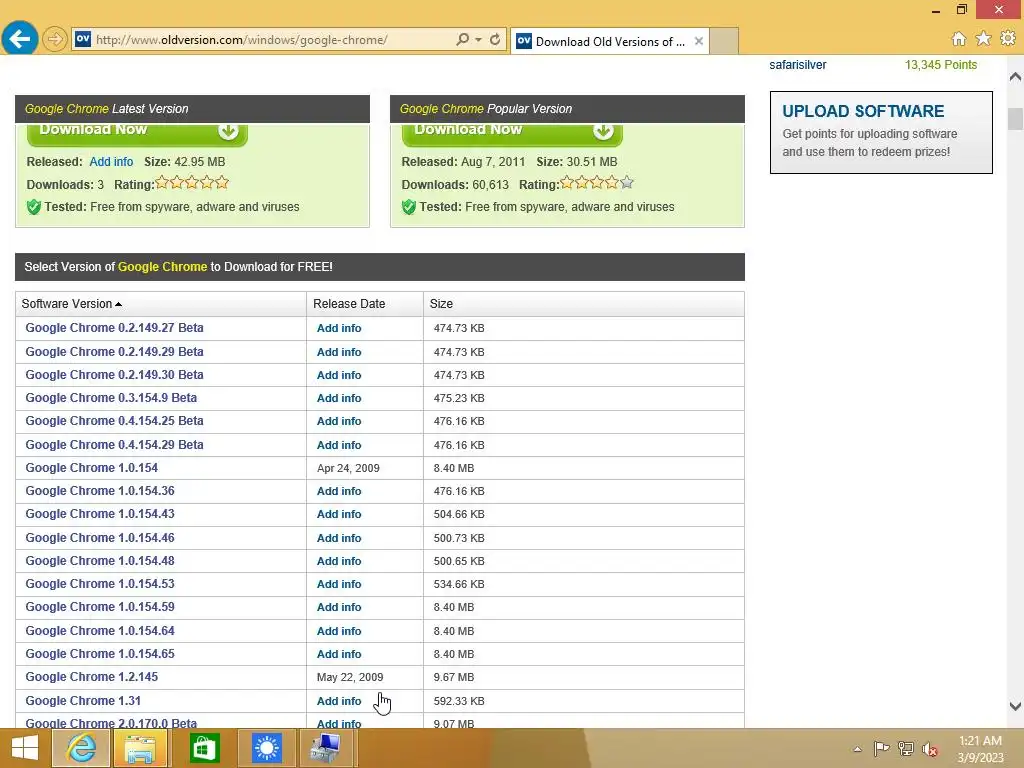Open safarisilver user profile link

coord(797,65)
